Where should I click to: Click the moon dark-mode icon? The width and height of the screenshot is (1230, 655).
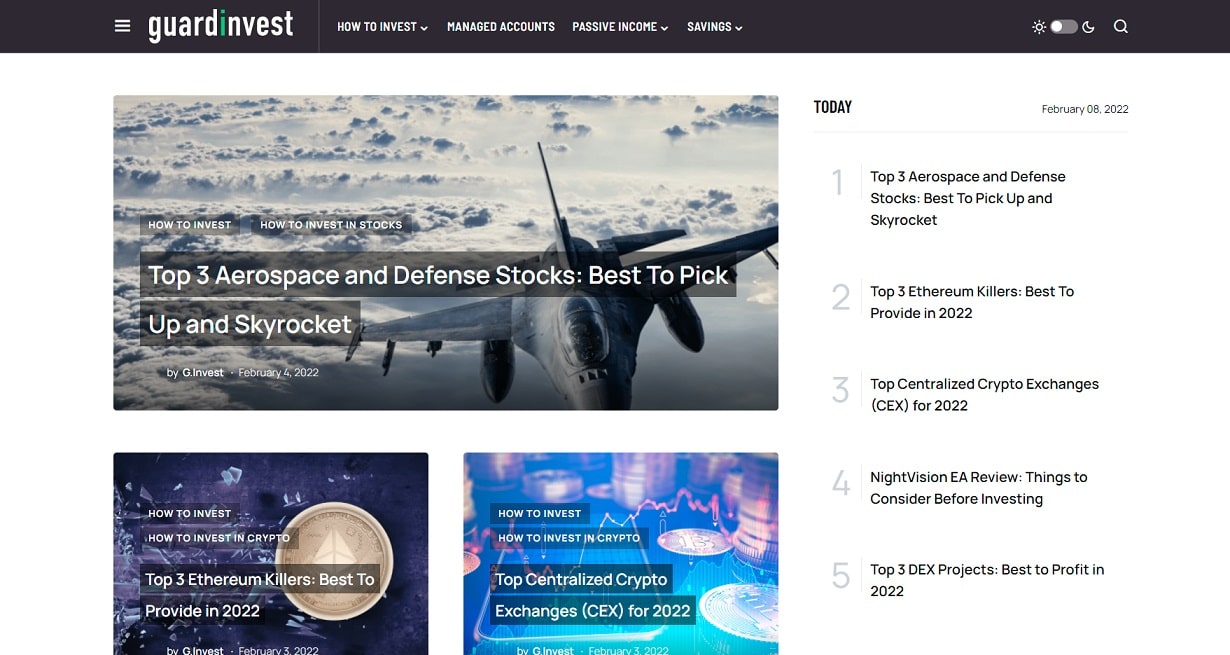1088,27
